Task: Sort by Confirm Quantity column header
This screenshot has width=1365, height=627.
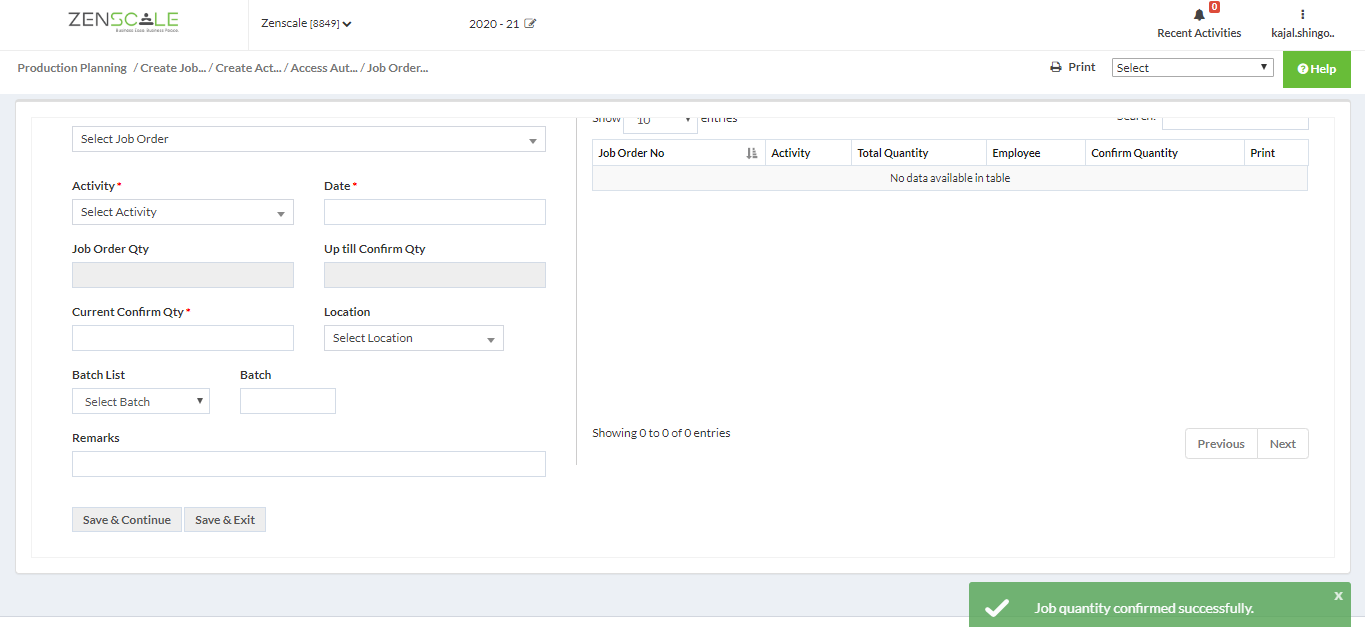Action: coord(1165,153)
